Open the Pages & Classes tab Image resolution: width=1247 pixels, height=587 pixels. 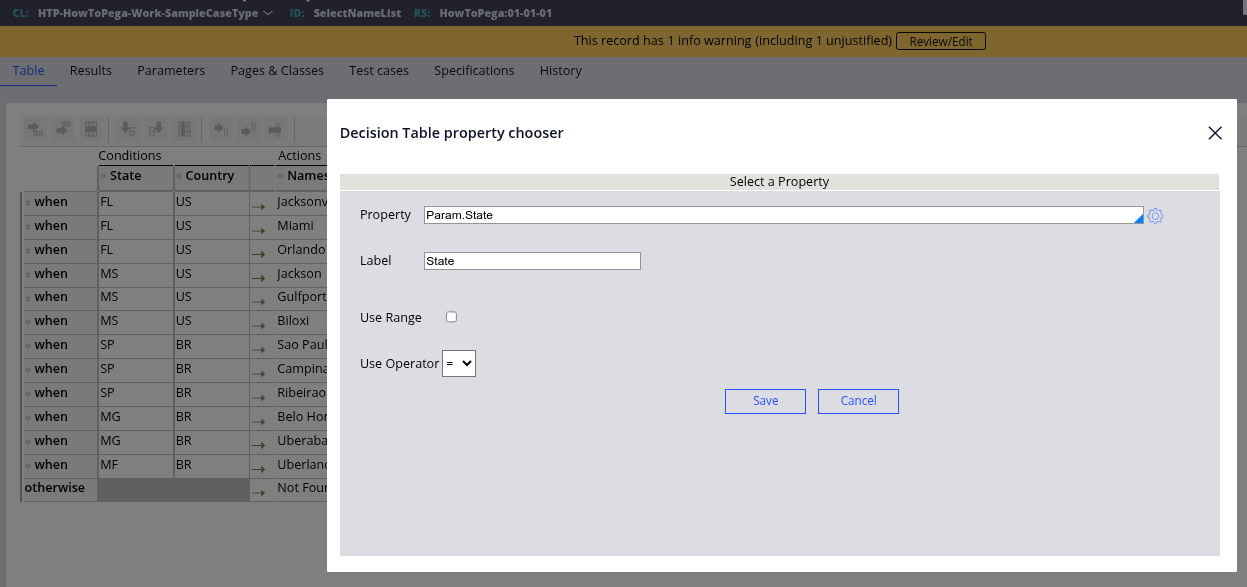[x=277, y=71]
